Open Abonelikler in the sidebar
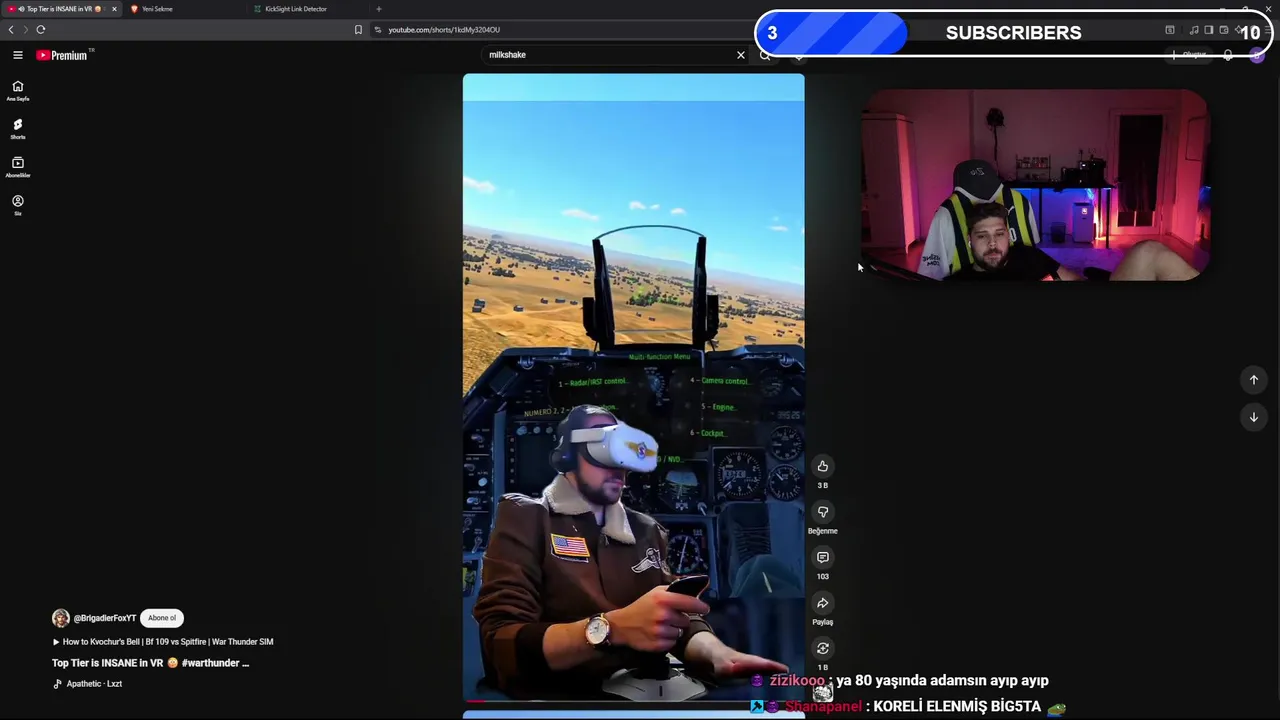Image resolution: width=1280 pixels, height=720 pixels. pos(17,167)
